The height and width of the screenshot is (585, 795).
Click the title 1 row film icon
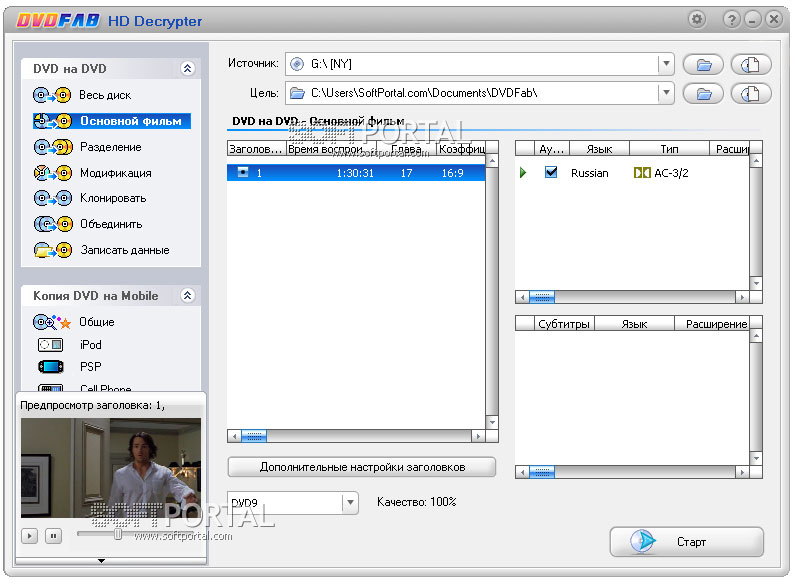tap(243, 172)
